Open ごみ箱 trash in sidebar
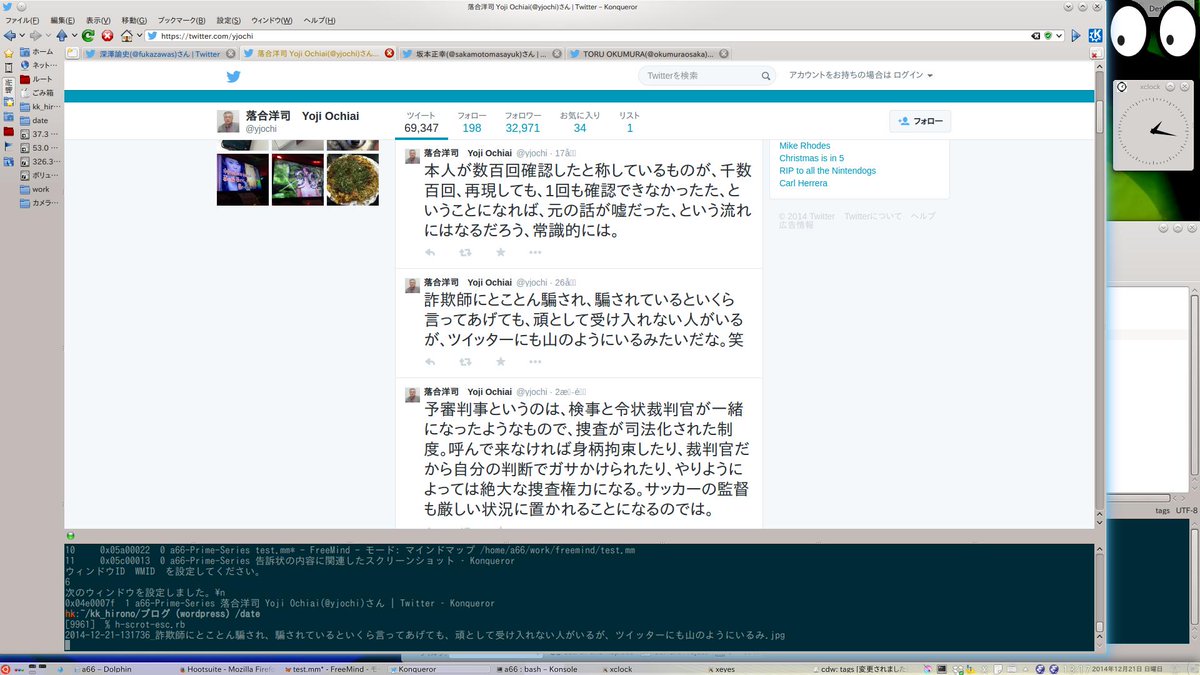The image size is (1200, 675). 37,92
